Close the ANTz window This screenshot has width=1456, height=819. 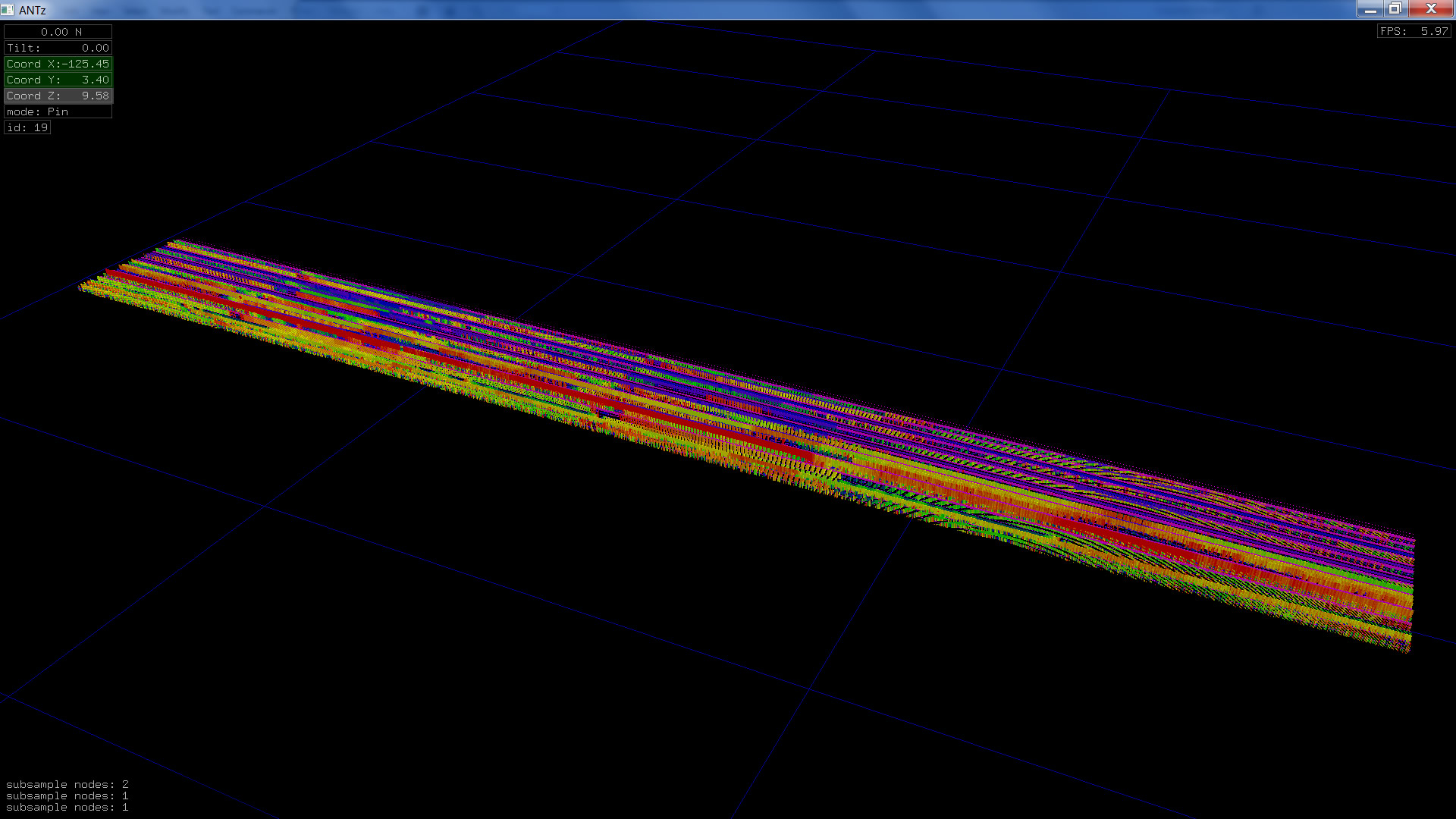point(1431,9)
